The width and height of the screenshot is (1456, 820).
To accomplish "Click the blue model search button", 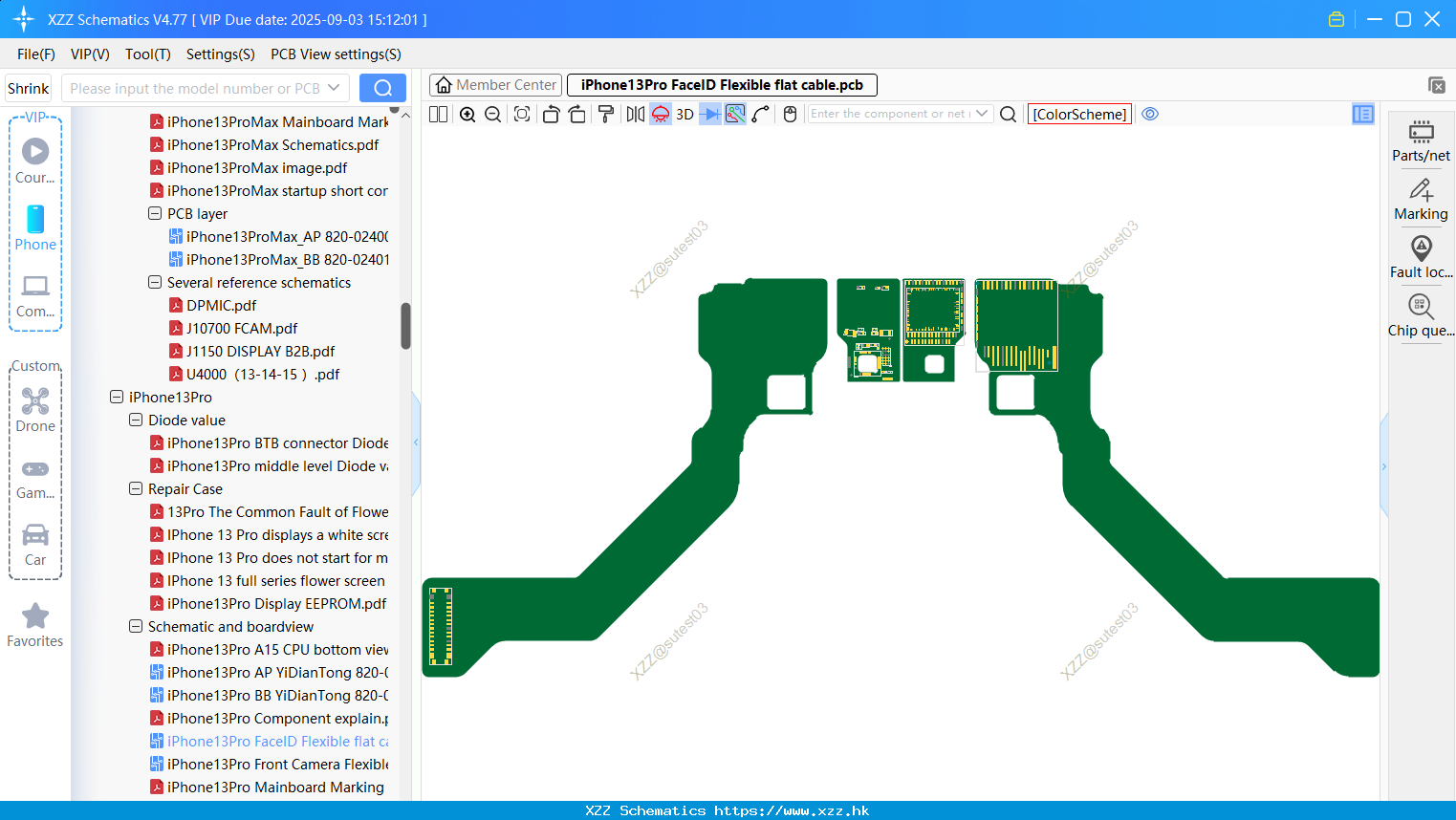I will [x=382, y=88].
